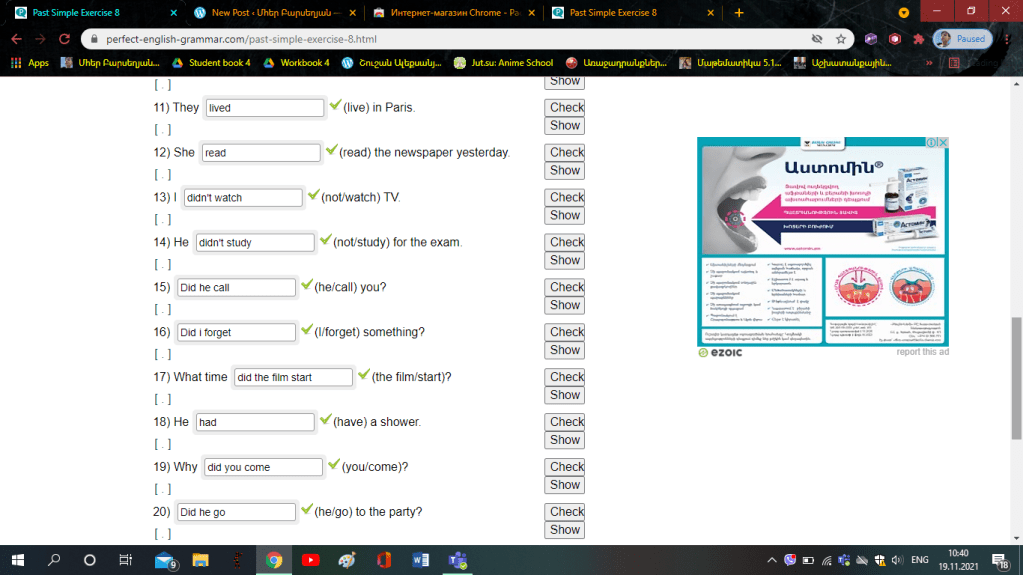The width and height of the screenshot is (1023, 575).
Task: Click the back navigation arrow
Action: [x=16, y=39]
